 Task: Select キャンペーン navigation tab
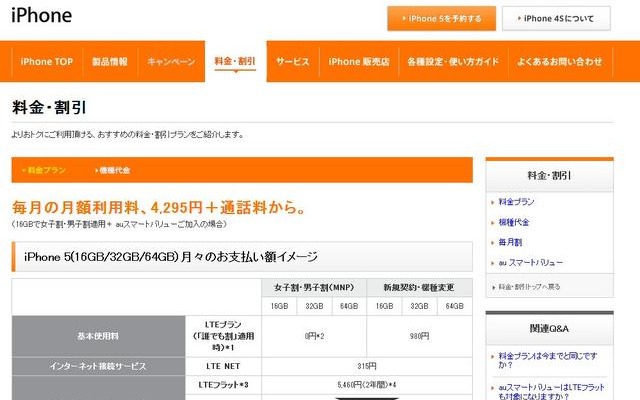coord(171,62)
